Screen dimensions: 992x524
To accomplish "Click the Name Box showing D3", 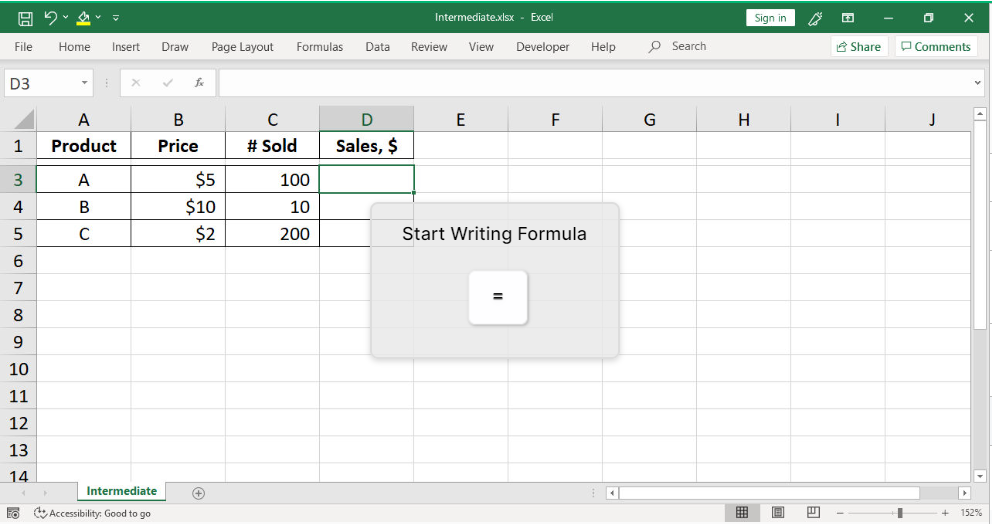I will 40,84.
